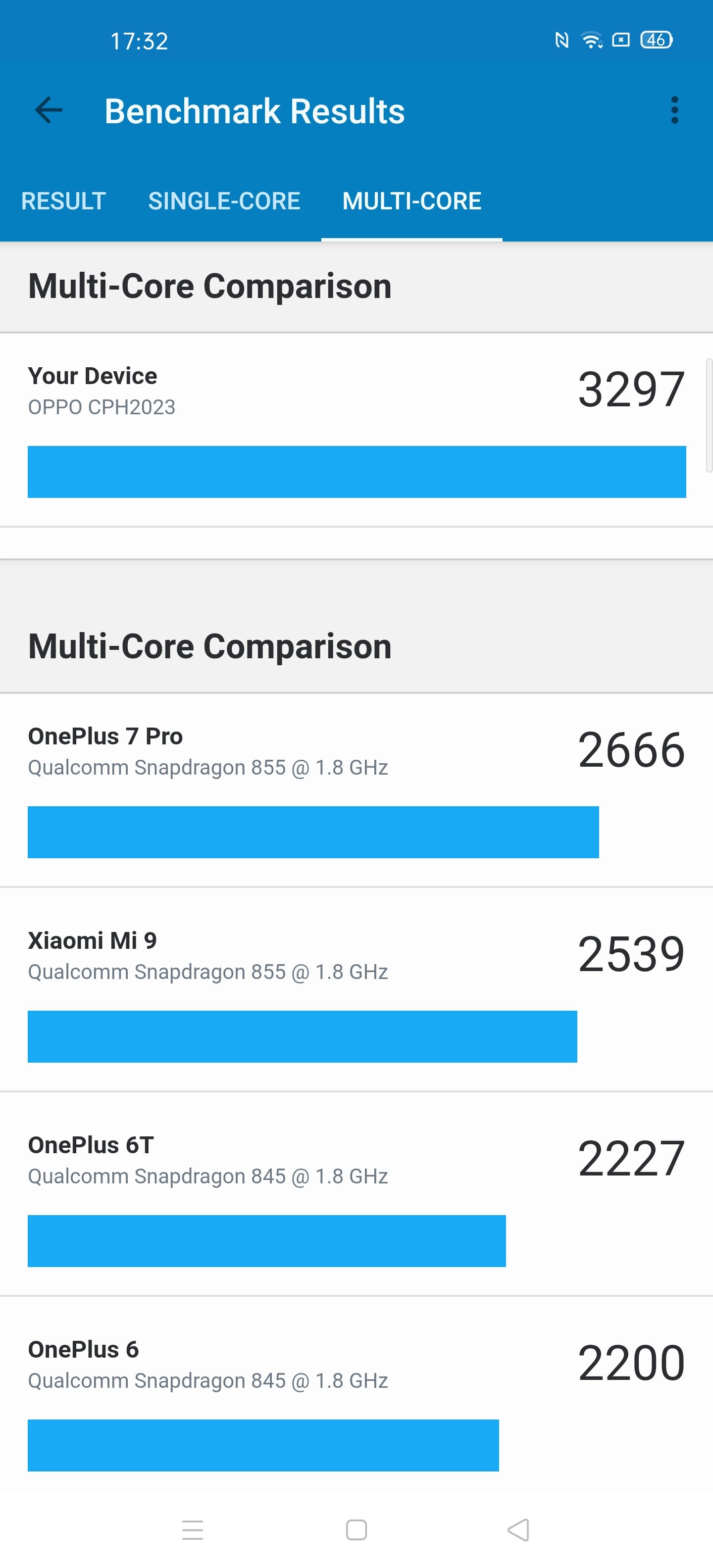Tap the 17:32 clock in status bar
This screenshot has width=713, height=1568.
pos(140,42)
